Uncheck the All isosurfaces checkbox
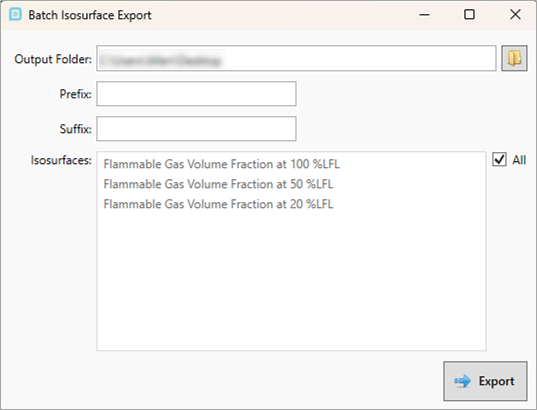Screen dimensions: 537x410 499,160
